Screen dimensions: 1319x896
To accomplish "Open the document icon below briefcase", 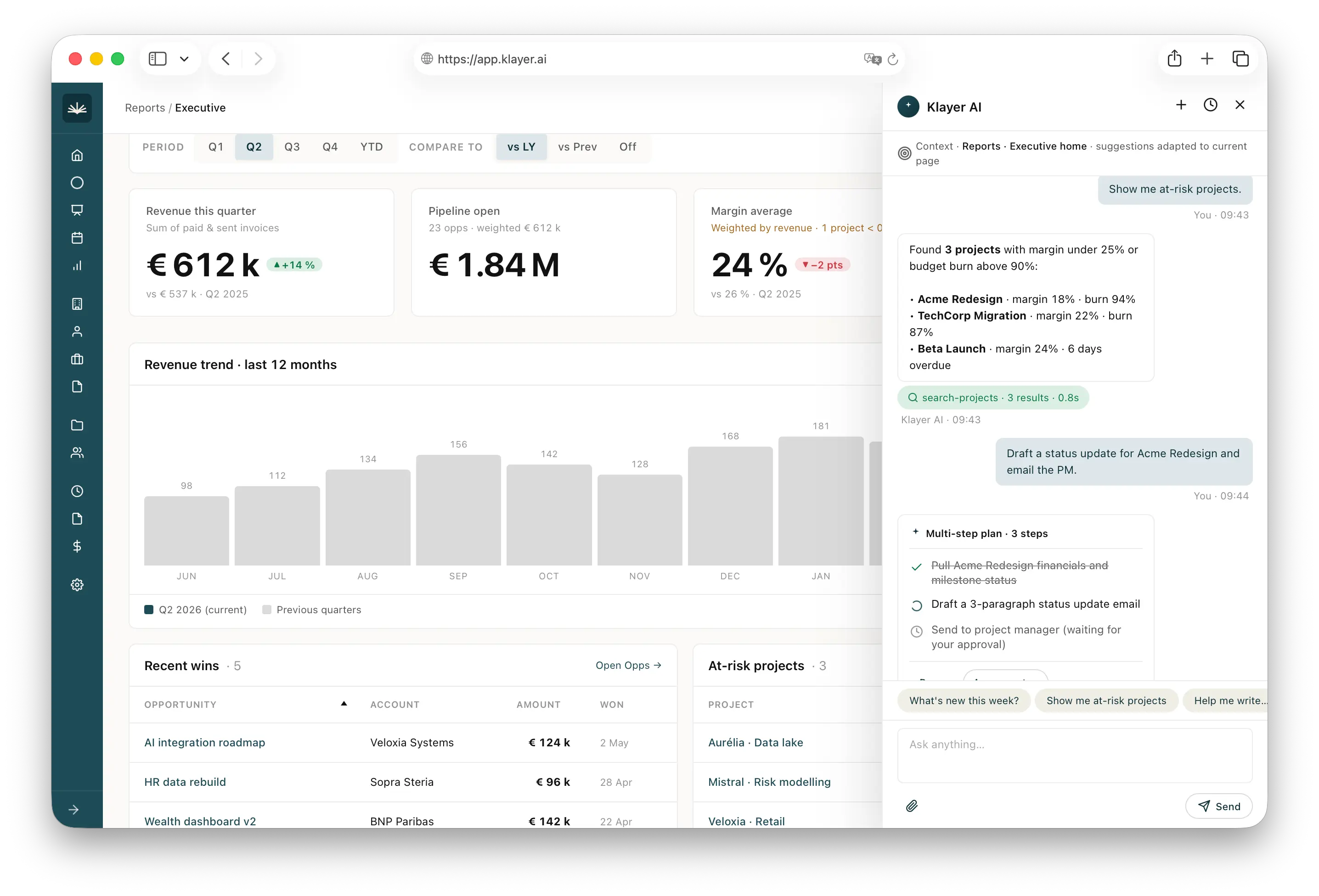I will [x=77, y=386].
